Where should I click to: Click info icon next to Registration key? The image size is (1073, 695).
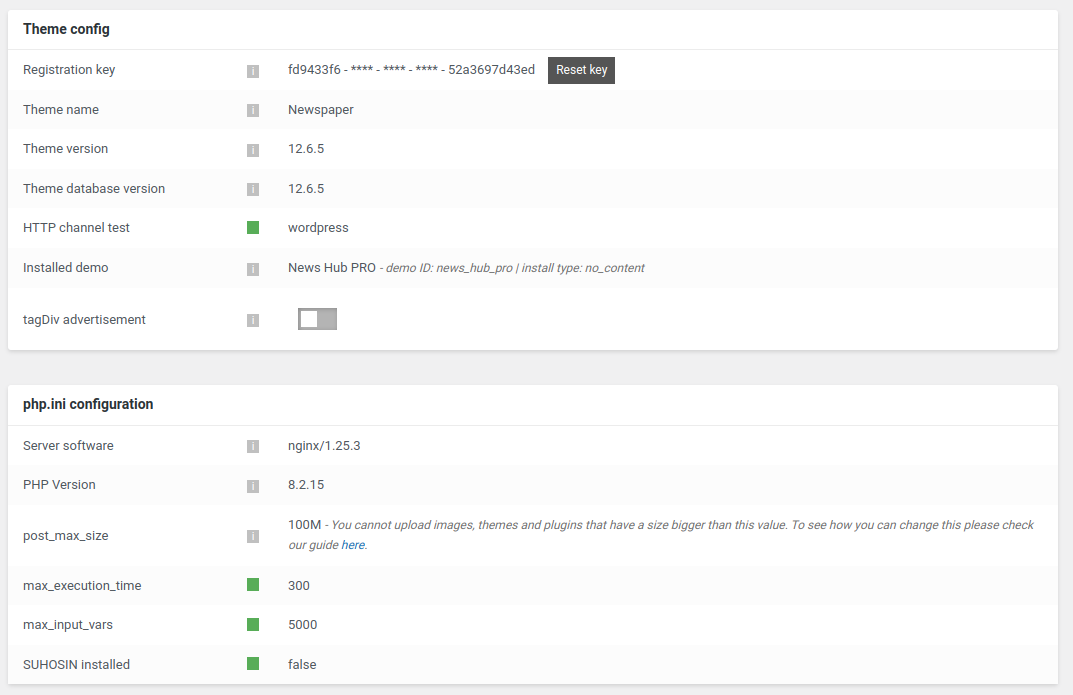coord(253,71)
